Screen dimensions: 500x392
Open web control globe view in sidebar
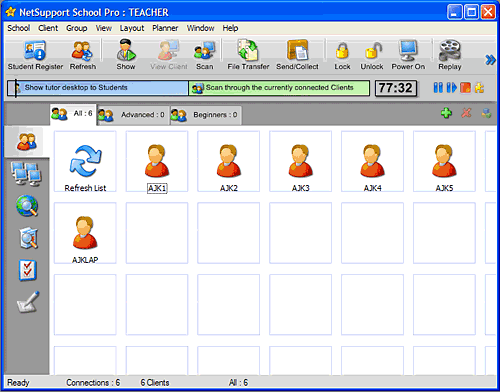click(27, 206)
